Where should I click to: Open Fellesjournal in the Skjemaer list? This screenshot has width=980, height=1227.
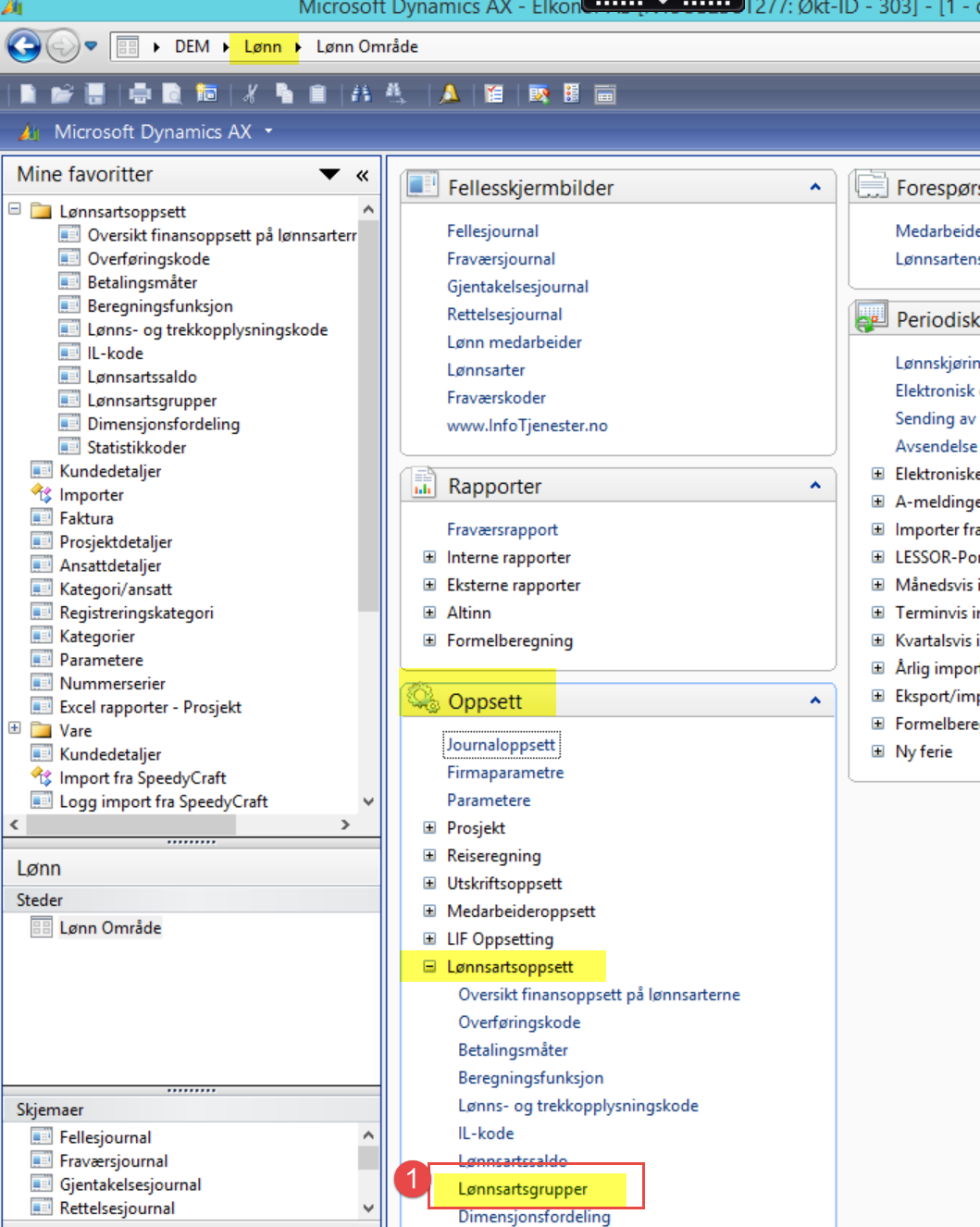[105, 1137]
